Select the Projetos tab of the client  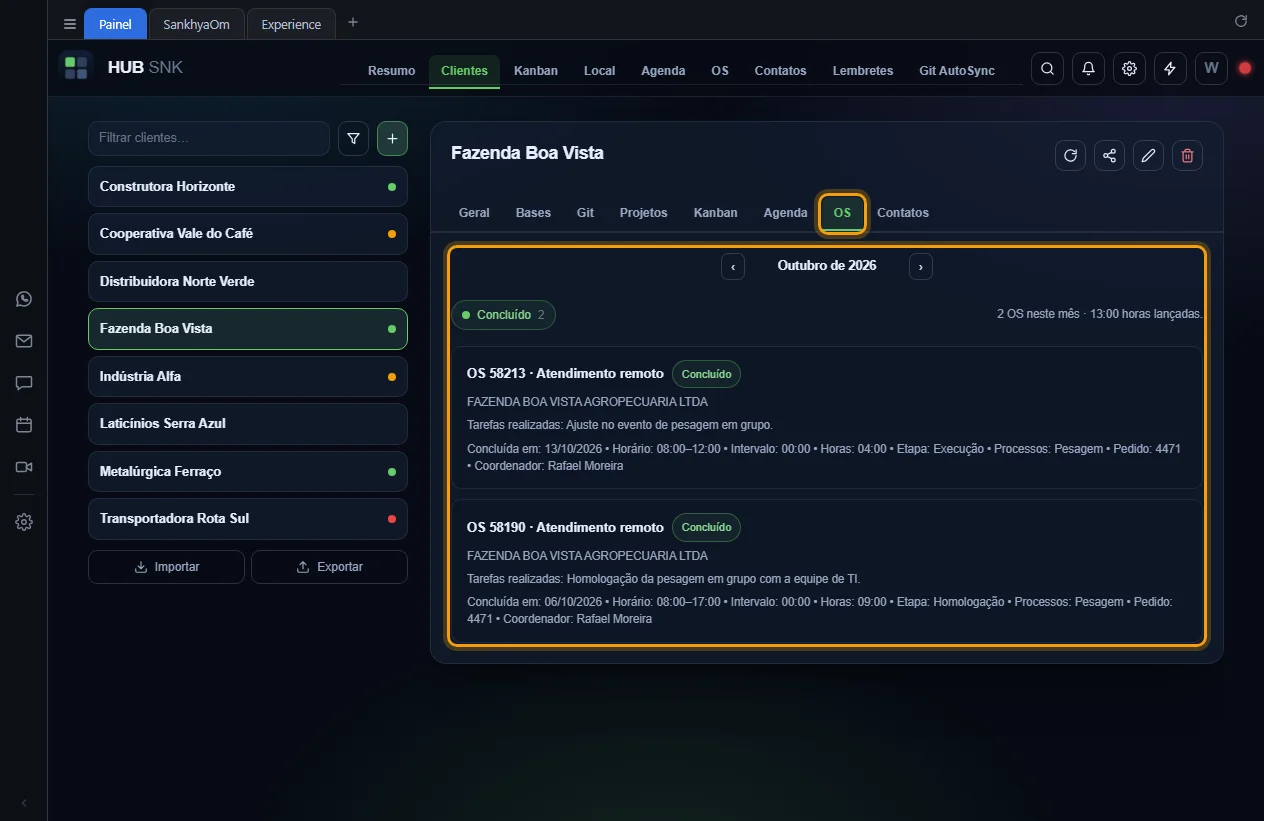point(644,213)
